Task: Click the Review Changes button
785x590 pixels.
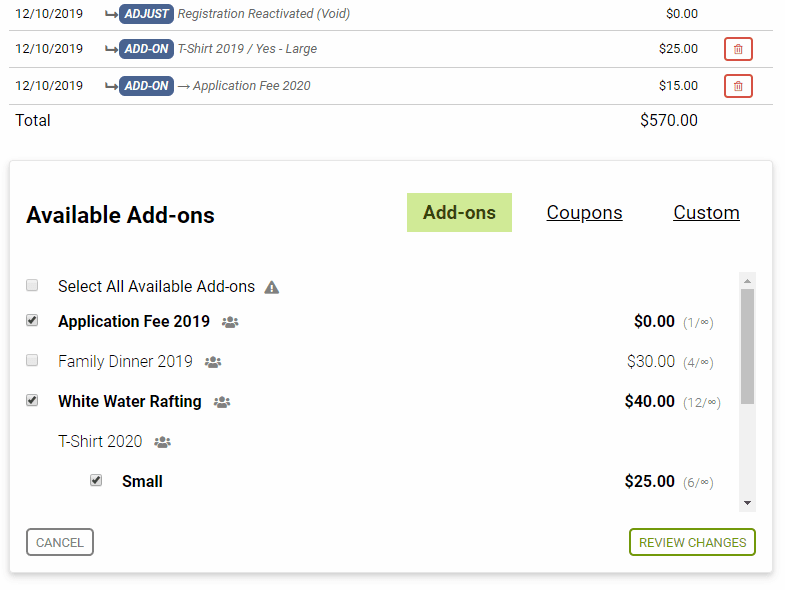Action: click(x=692, y=542)
